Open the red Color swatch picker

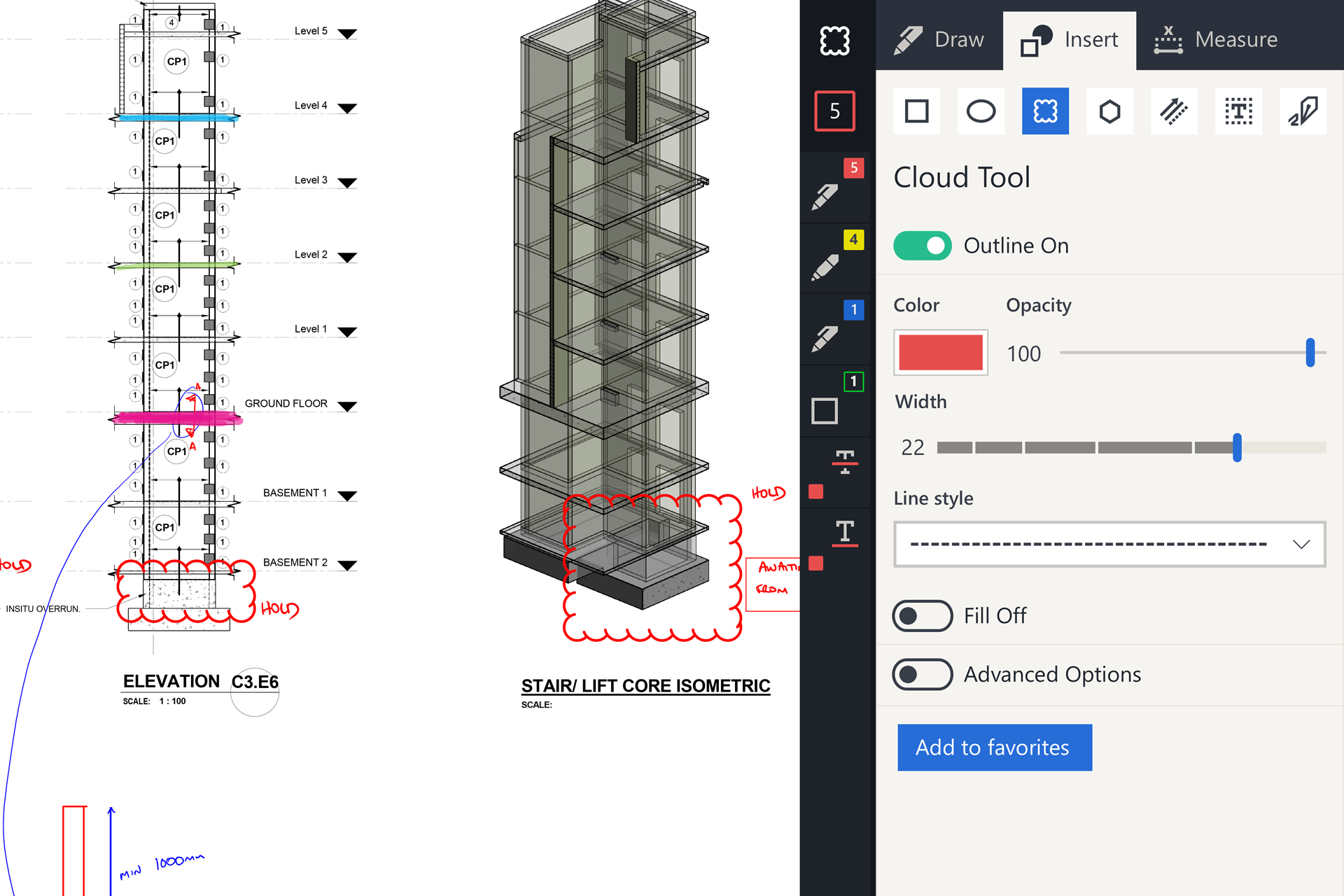[940, 352]
